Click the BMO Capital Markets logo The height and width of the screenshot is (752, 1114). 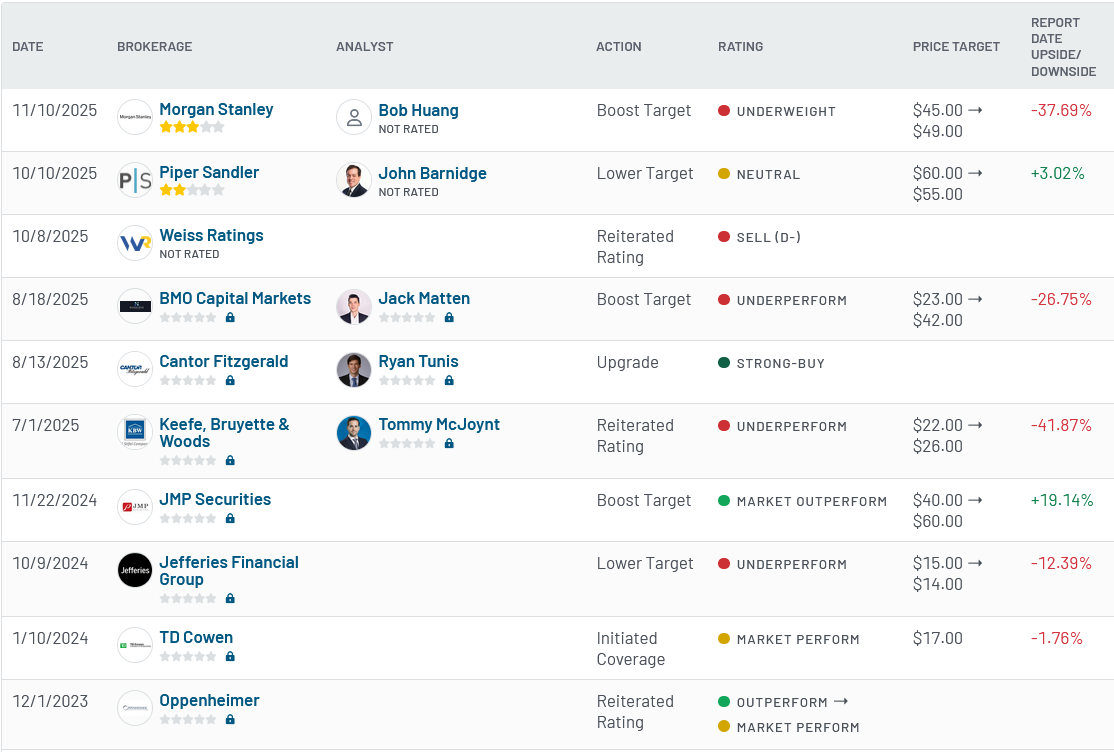point(135,306)
